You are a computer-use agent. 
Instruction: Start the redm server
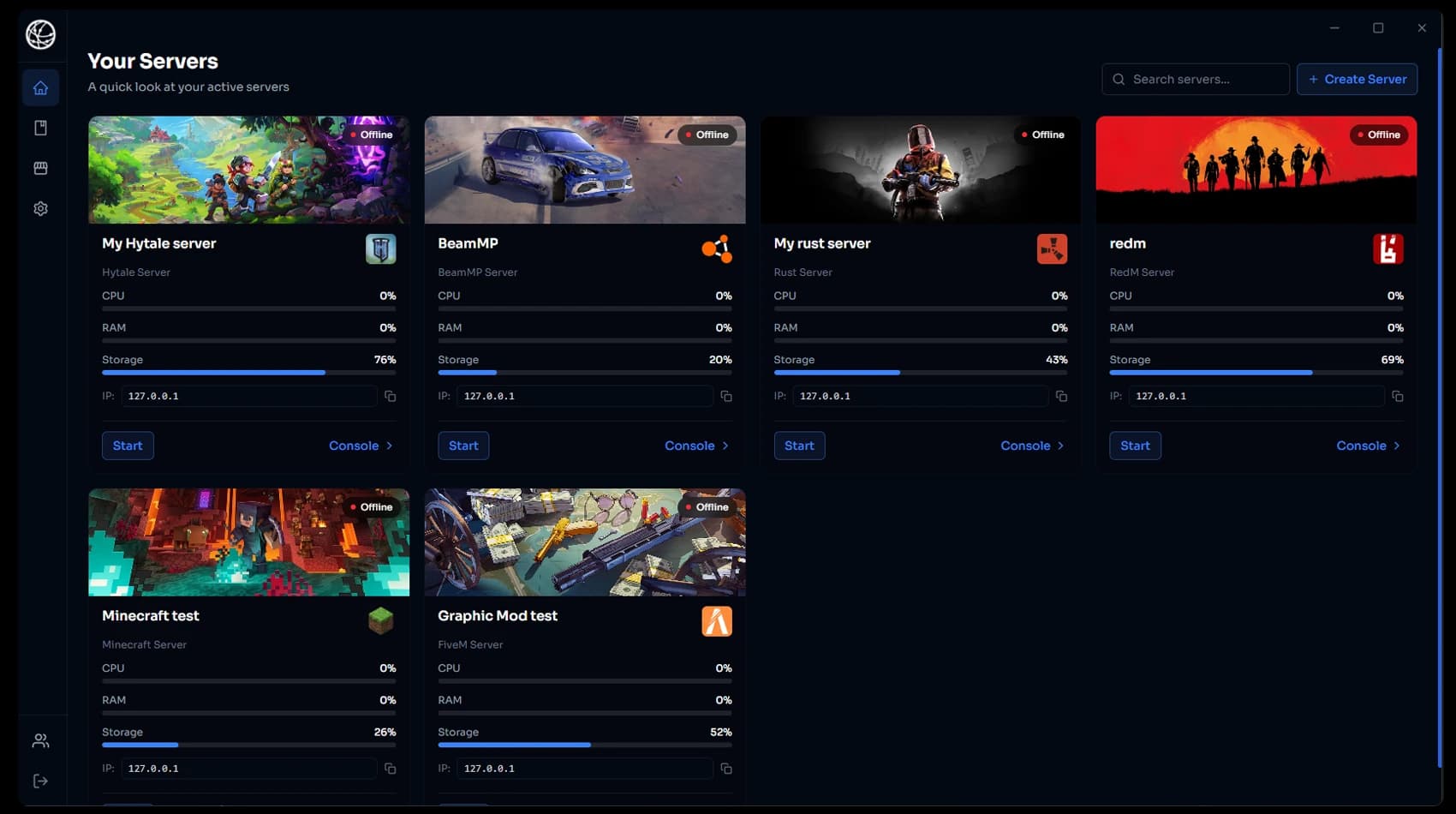pos(1135,446)
